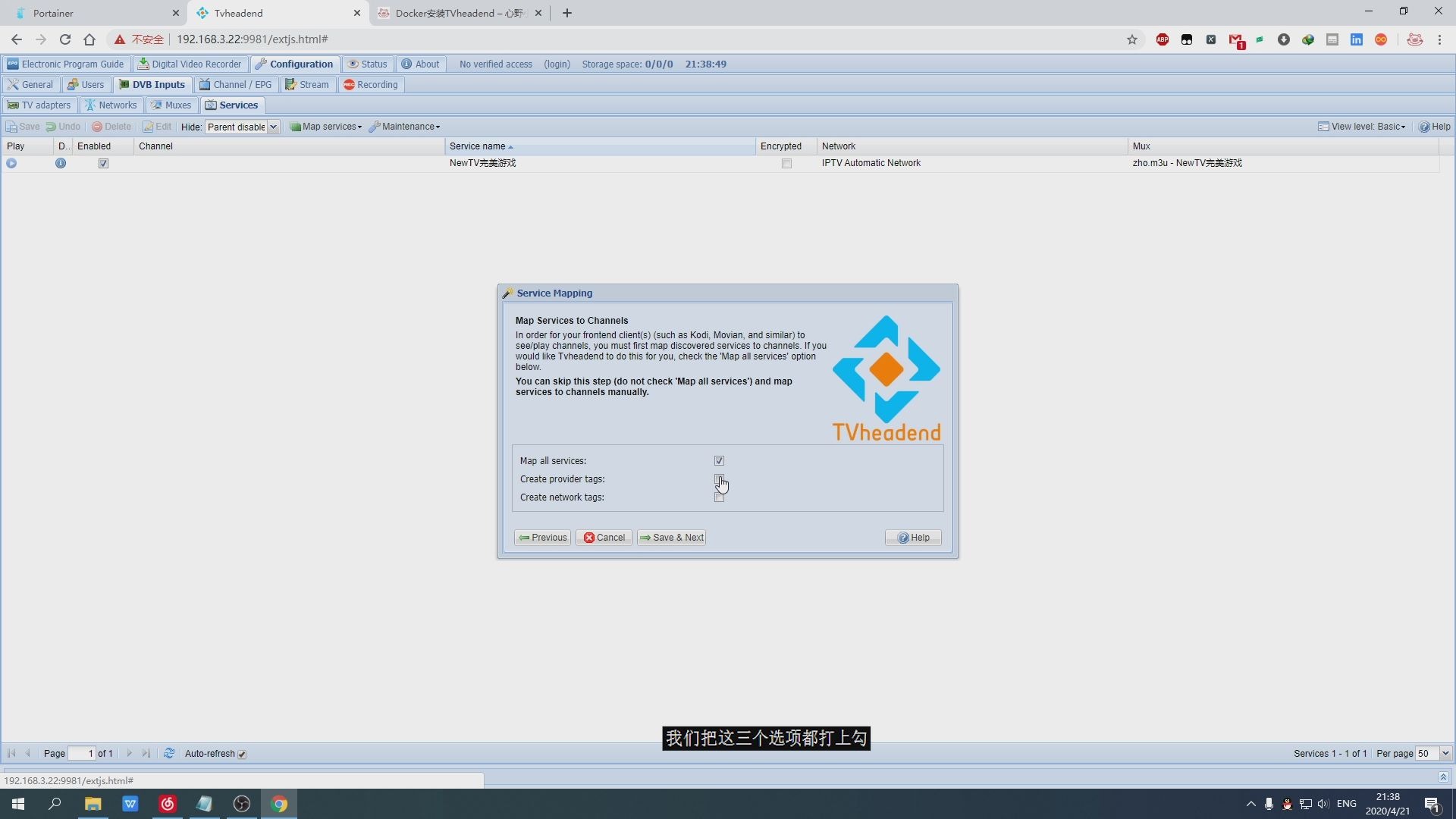The width and height of the screenshot is (1456, 819).
Task: Open Help from the top-right corner
Action: pyautogui.click(x=1434, y=127)
